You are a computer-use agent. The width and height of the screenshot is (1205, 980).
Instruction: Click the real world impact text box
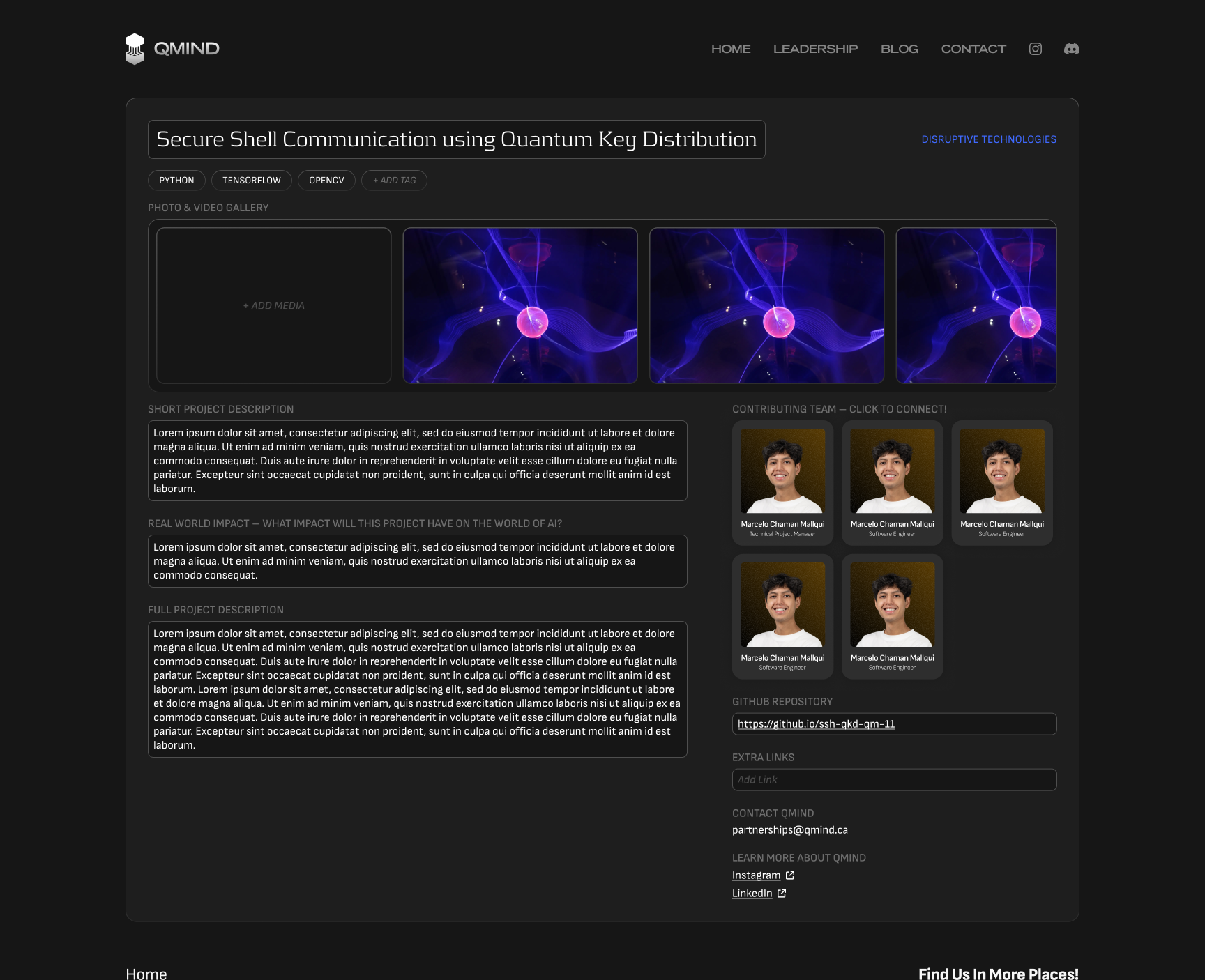(x=418, y=561)
